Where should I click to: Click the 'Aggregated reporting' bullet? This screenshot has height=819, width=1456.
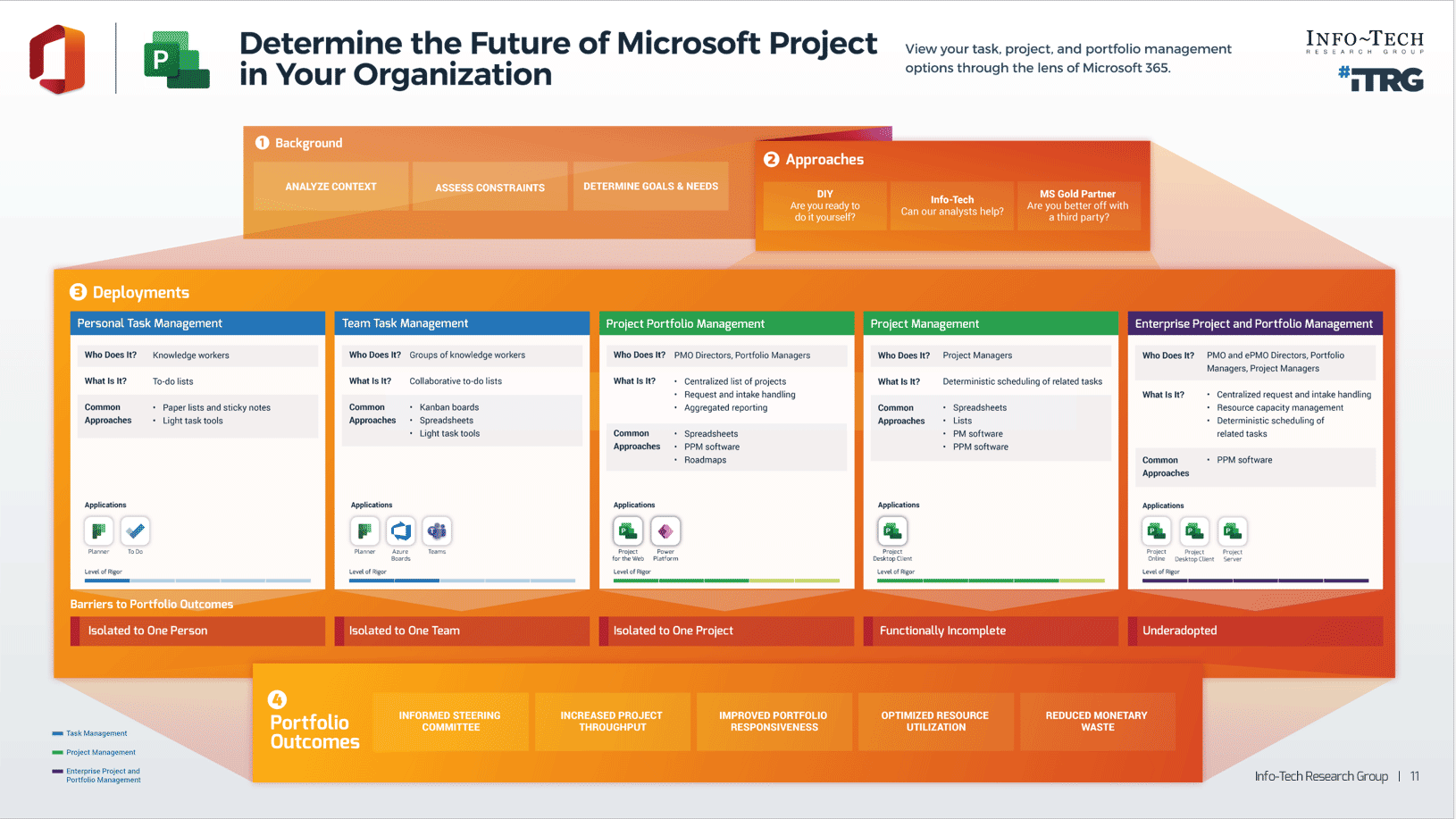pyautogui.click(x=725, y=408)
